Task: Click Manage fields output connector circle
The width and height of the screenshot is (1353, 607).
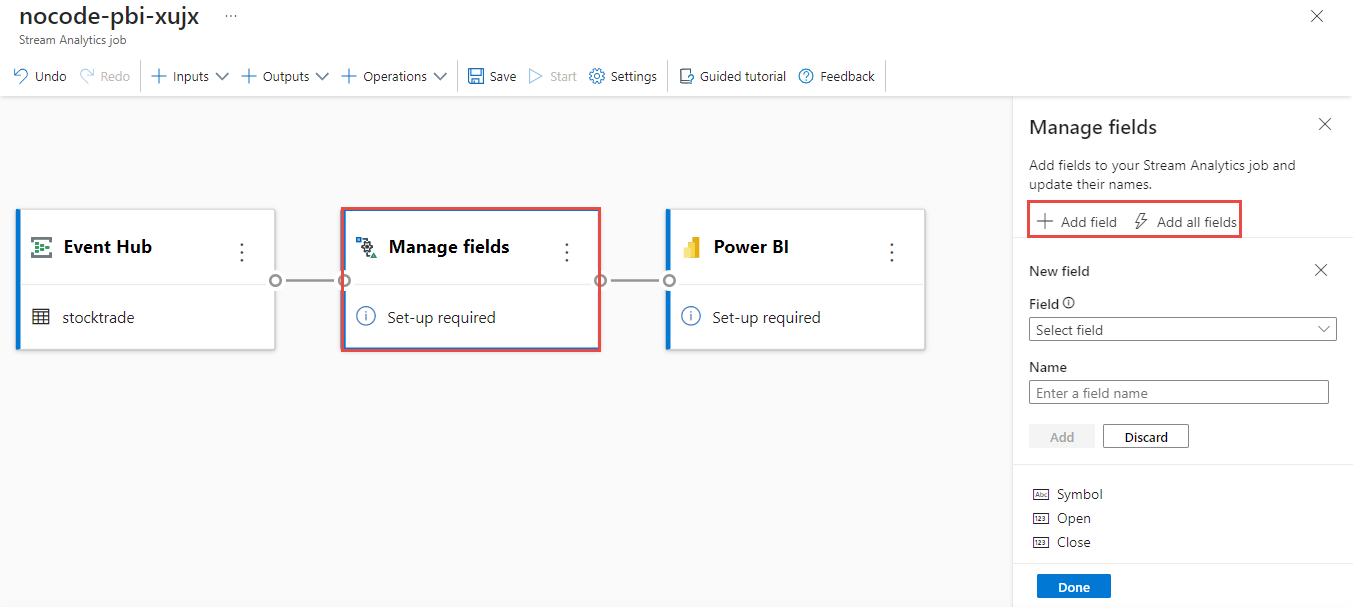Action: [x=600, y=280]
